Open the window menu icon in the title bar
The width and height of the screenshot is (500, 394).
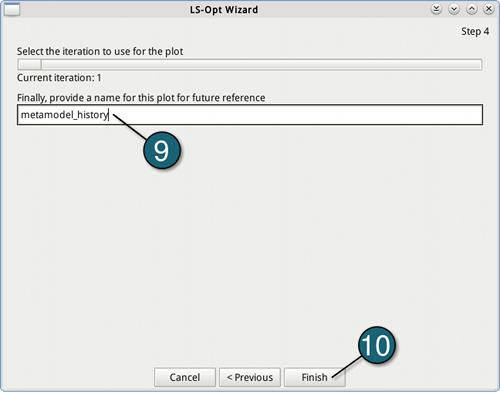pos(12,9)
